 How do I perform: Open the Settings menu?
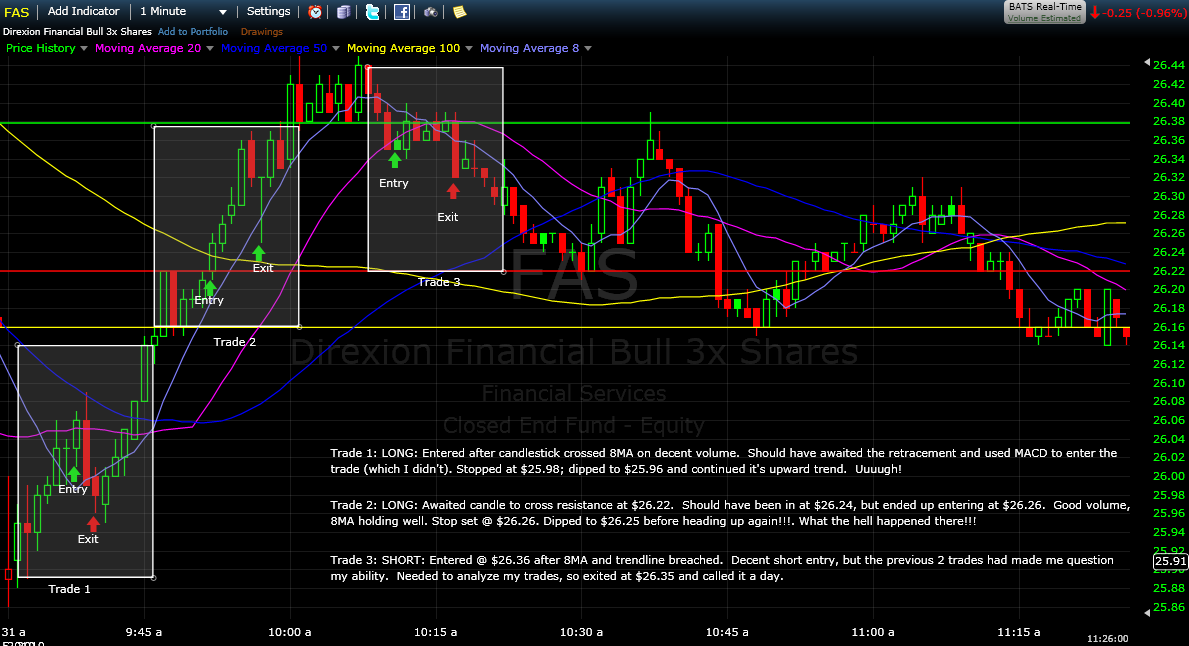(x=268, y=11)
